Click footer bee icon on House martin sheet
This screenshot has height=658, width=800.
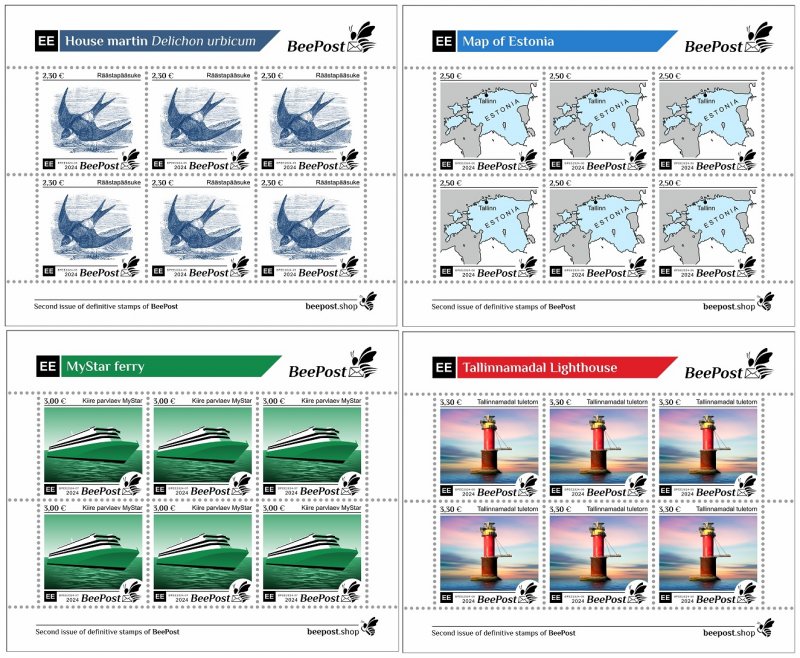[368, 301]
